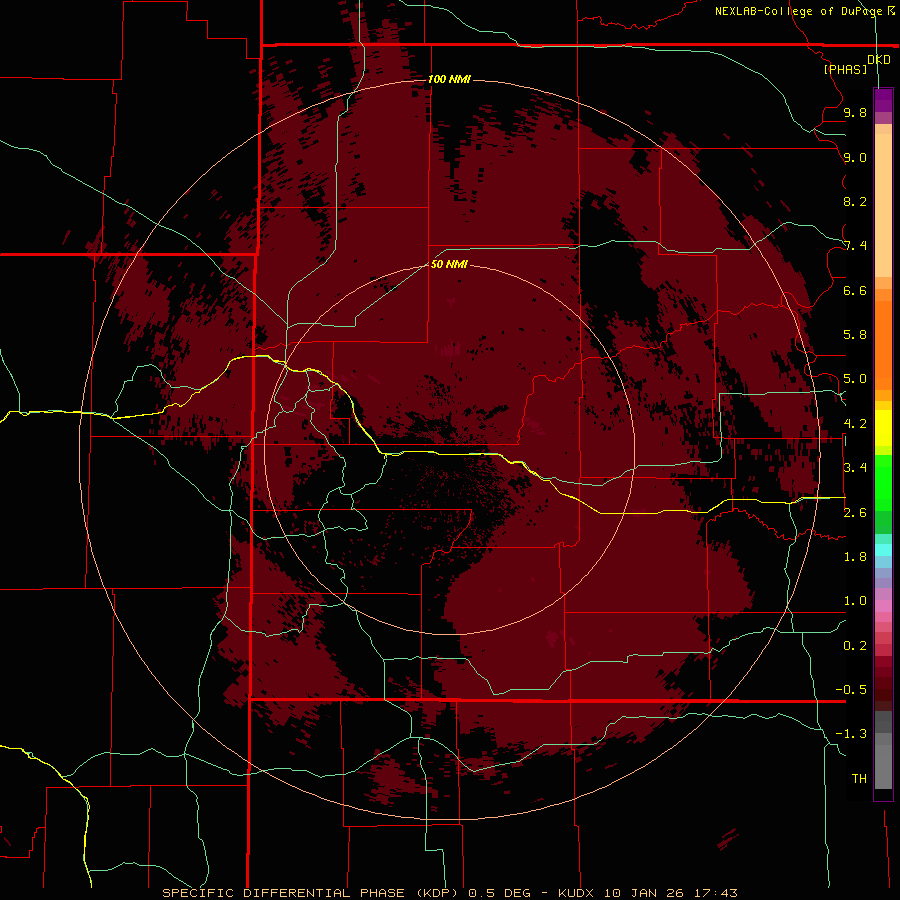Click the SPECIFIC DIFFERENTIAL PHASE (KDP) caption
Viewport: 900px width, 900px height.
310,893
